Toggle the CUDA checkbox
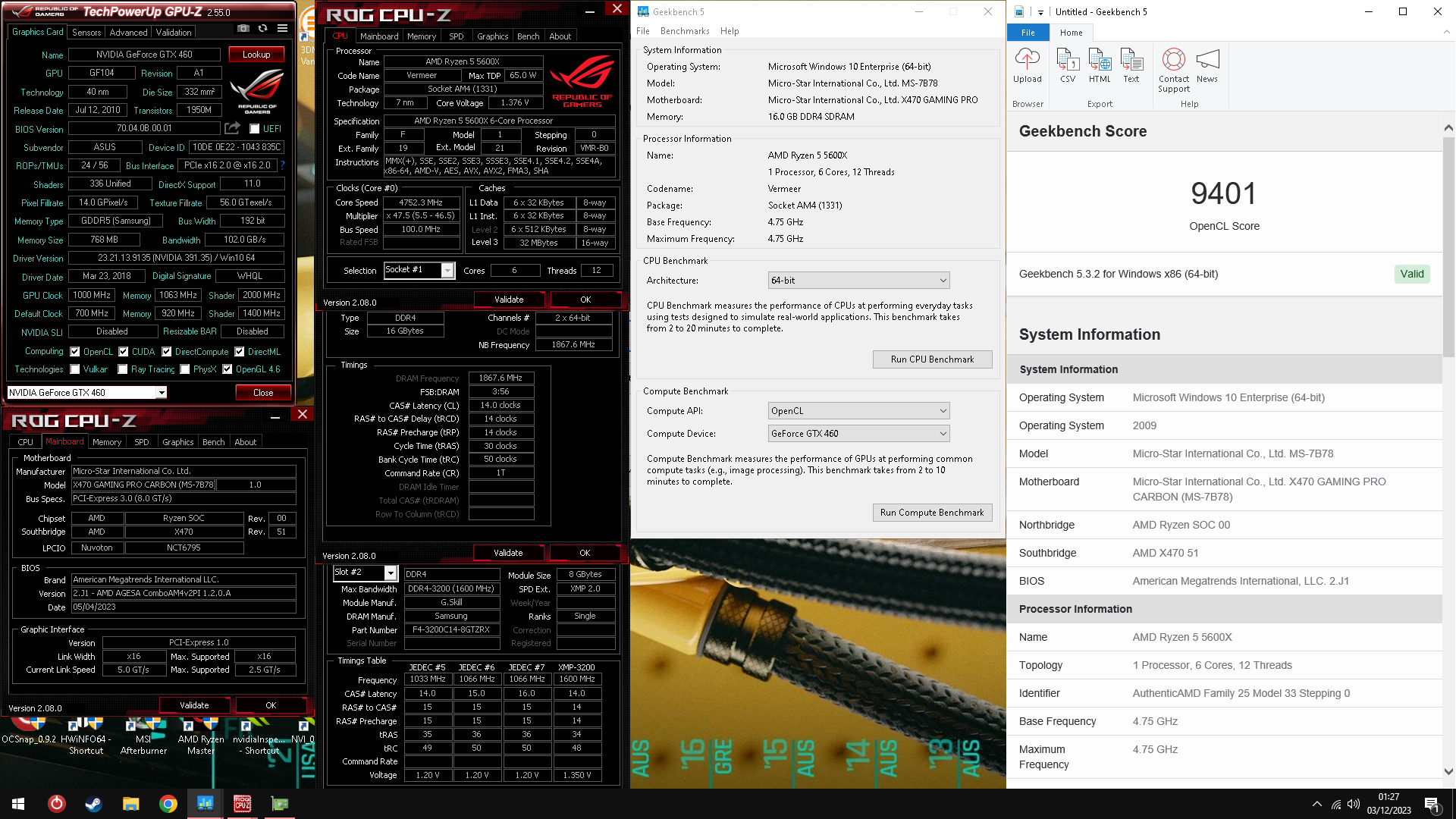1456x819 pixels. click(x=123, y=352)
